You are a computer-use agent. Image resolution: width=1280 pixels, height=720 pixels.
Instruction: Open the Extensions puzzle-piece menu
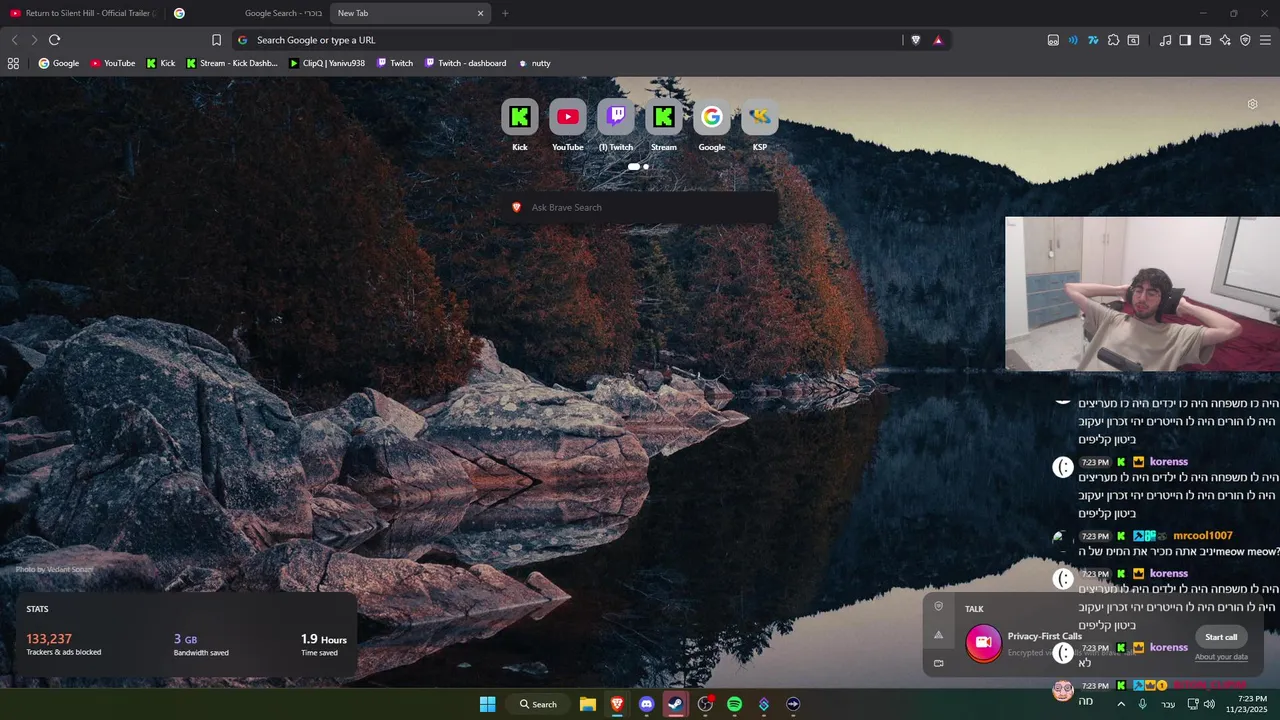click(x=1113, y=40)
